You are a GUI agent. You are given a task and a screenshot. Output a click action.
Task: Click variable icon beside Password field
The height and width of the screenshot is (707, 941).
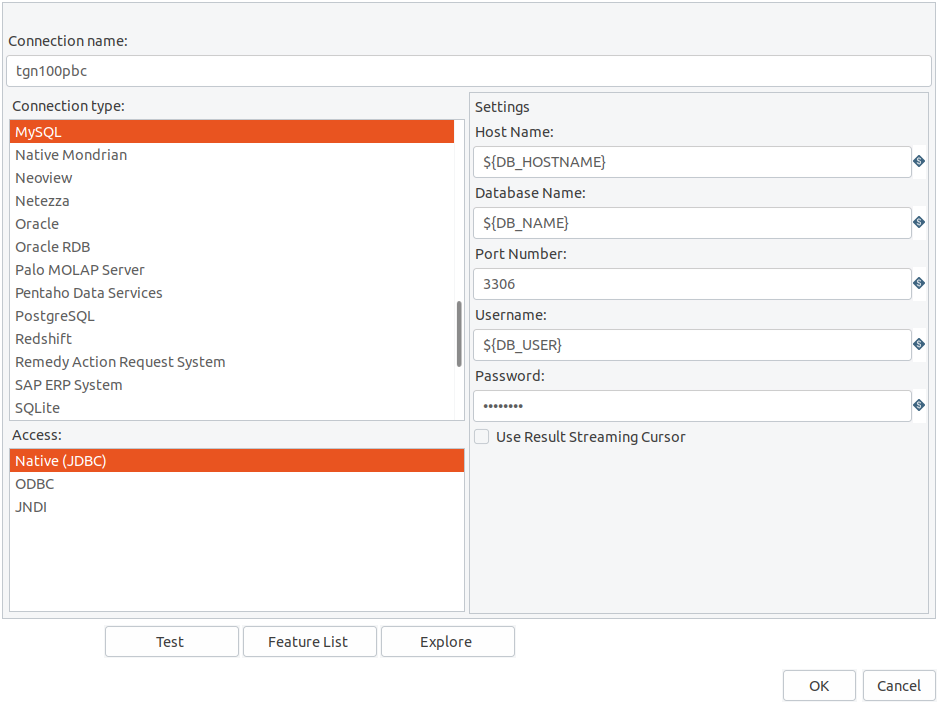[919, 406]
